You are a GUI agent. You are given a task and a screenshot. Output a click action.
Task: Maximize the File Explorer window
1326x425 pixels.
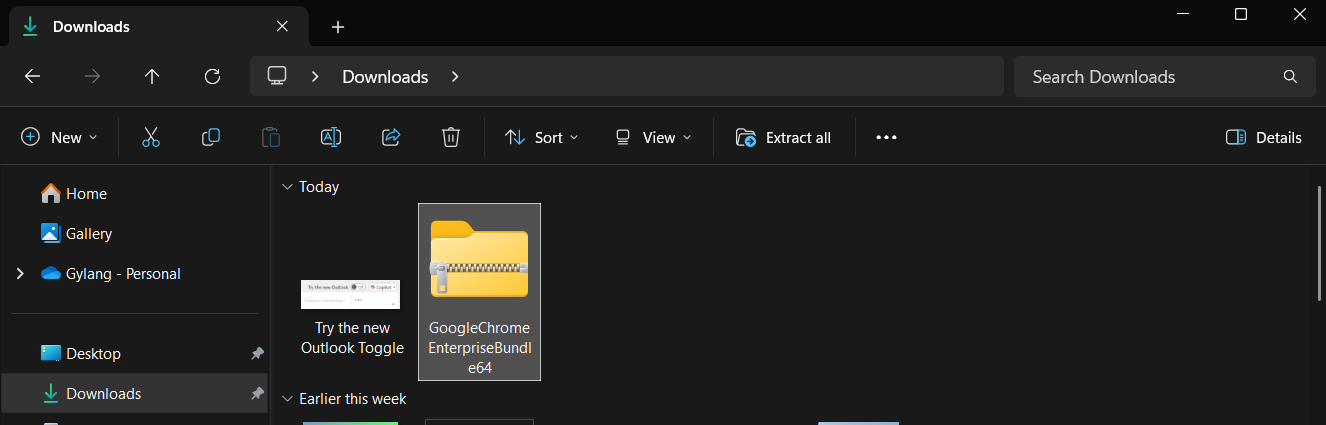click(1241, 14)
